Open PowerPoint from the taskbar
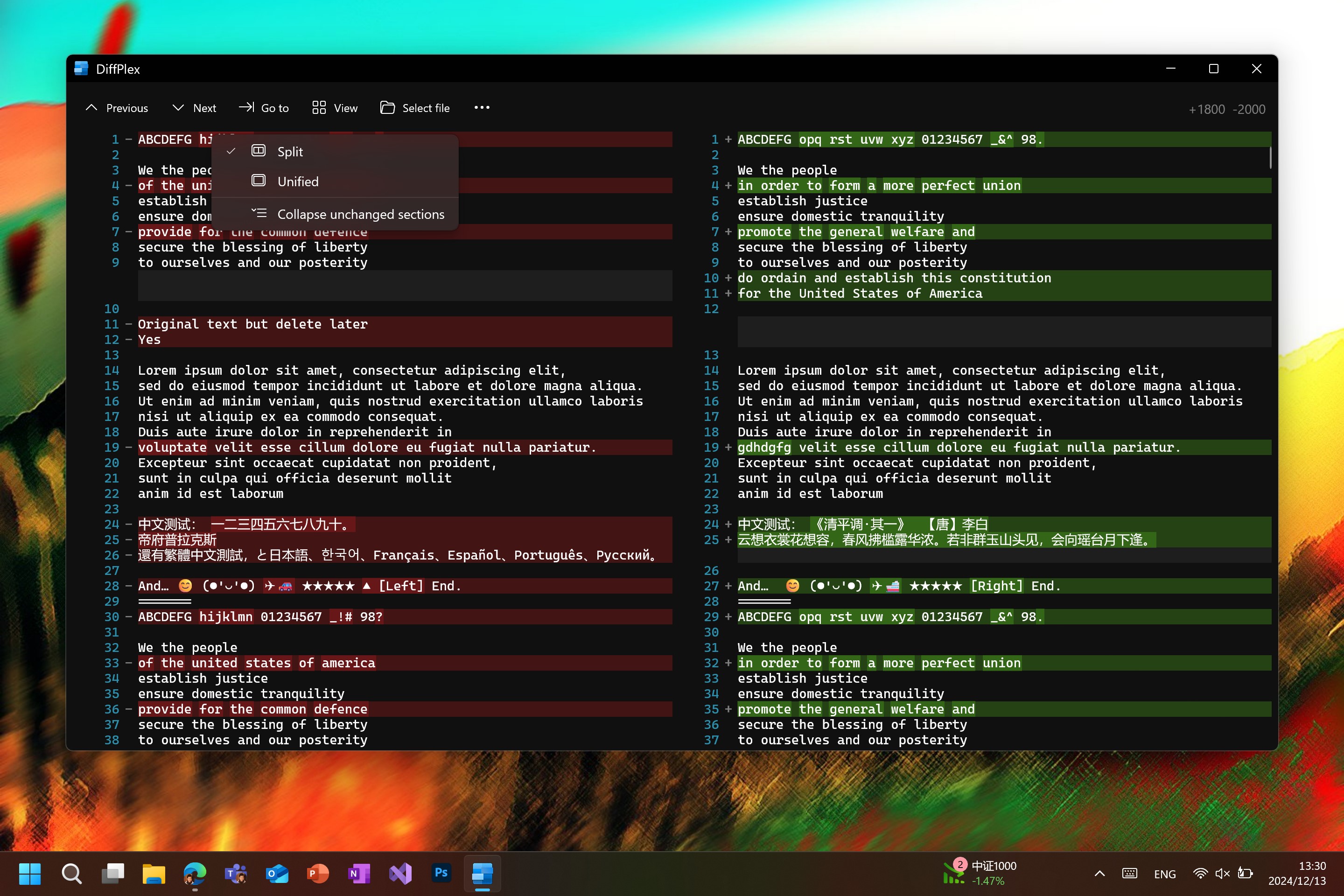 click(x=318, y=874)
